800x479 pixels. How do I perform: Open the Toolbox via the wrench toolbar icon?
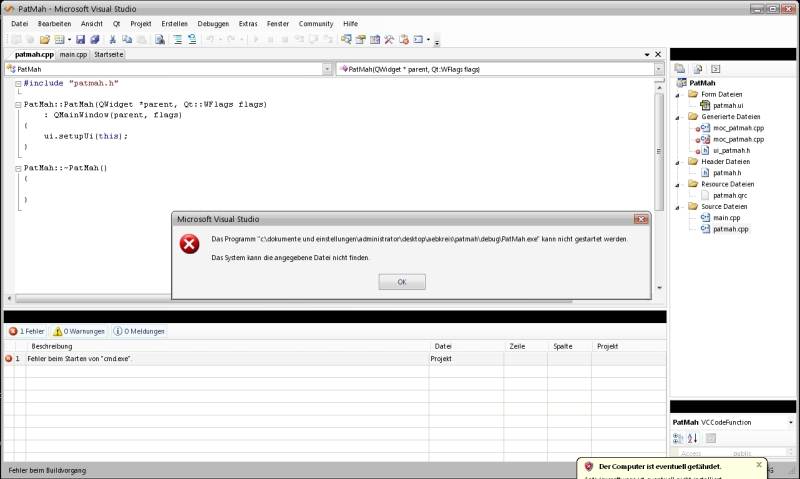389,40
